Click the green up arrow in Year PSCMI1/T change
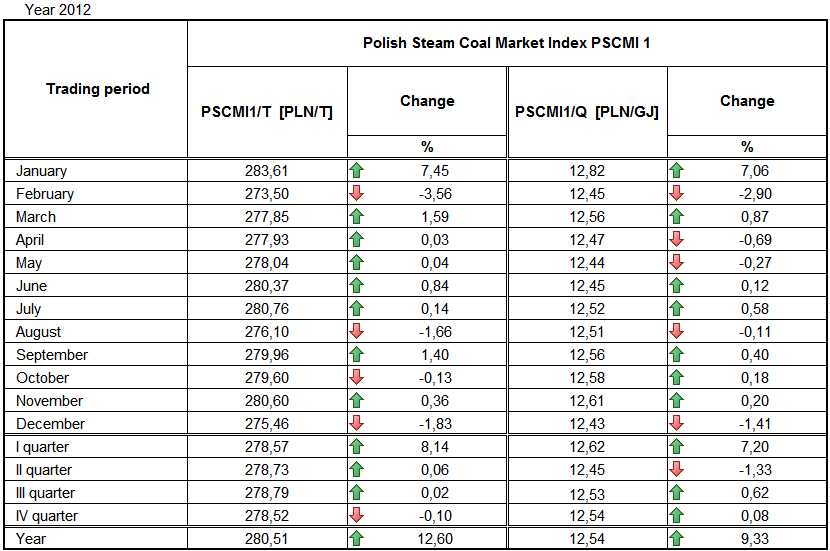The height and width of the screenshot is (551, 830). (x=357, y=540)
